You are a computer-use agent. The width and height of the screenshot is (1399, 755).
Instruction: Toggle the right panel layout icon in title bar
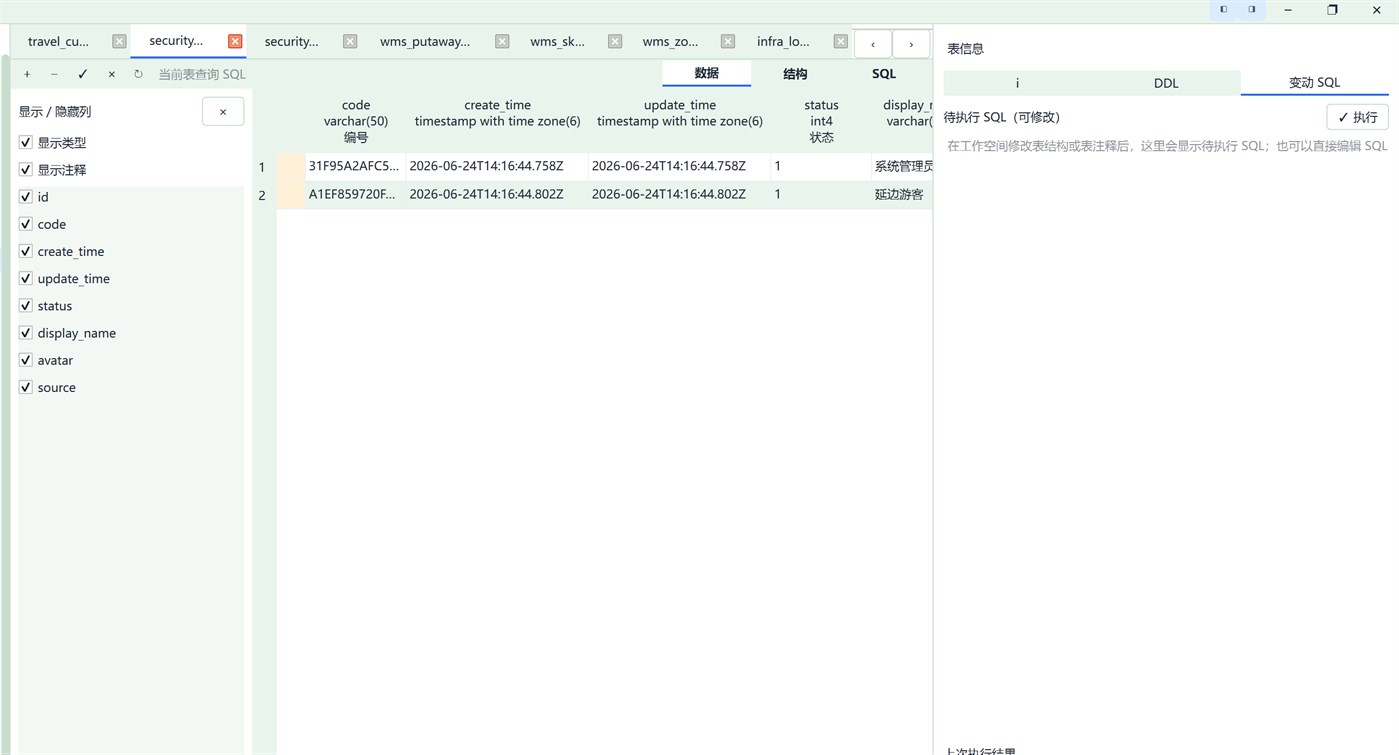point(1252,9)
